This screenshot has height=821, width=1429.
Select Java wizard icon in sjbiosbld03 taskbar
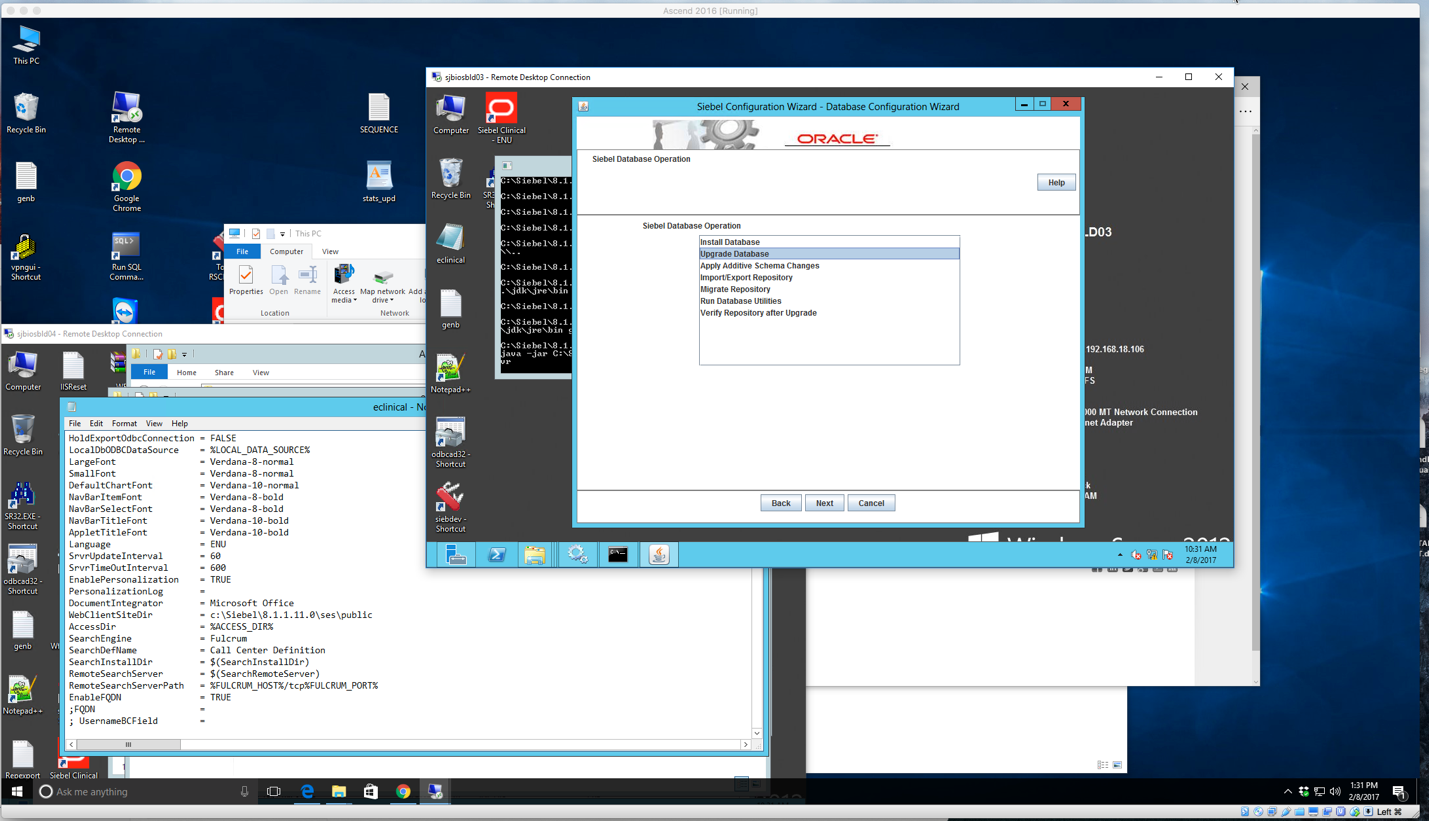659,555
